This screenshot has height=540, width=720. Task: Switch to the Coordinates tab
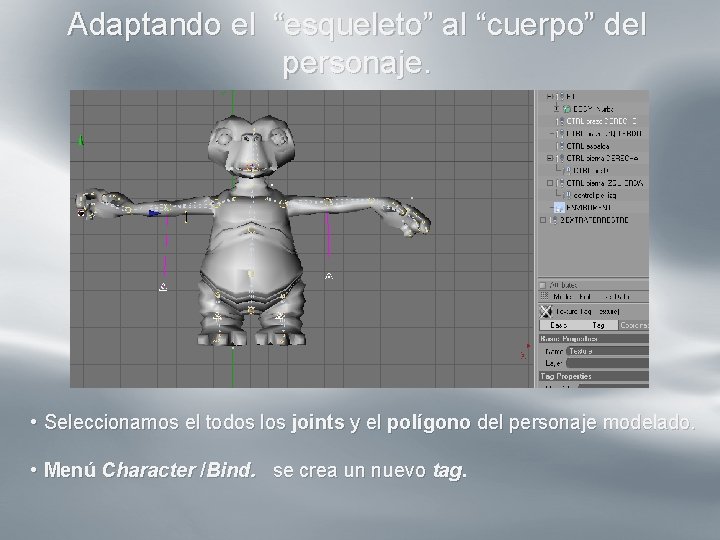(634, 325)
